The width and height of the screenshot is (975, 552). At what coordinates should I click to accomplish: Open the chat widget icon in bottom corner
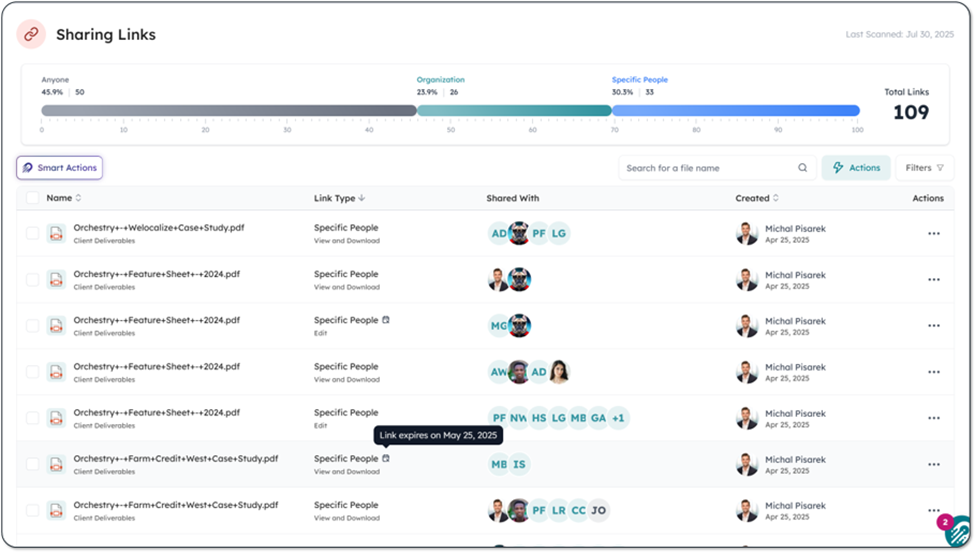click(957, 530)
